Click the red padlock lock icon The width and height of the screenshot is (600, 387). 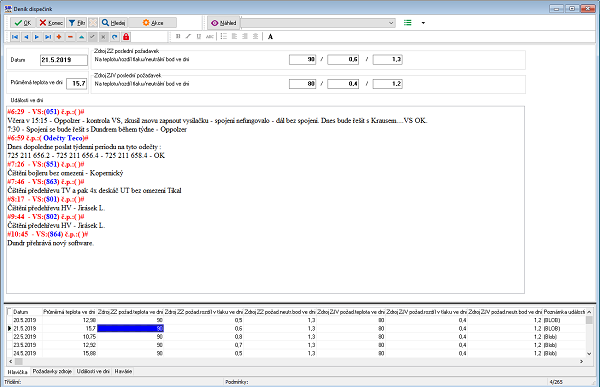coord(126,37)
